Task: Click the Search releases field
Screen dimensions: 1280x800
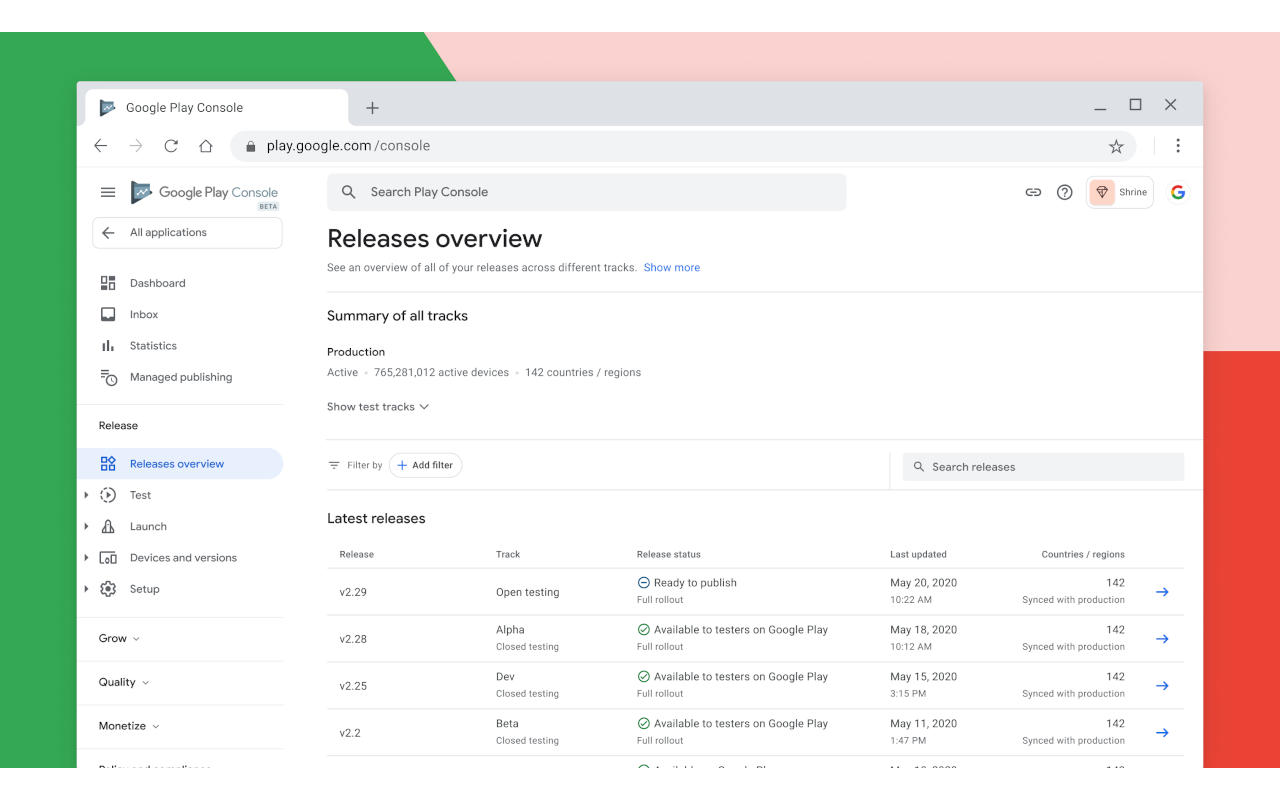Action: click(1044, 467)
